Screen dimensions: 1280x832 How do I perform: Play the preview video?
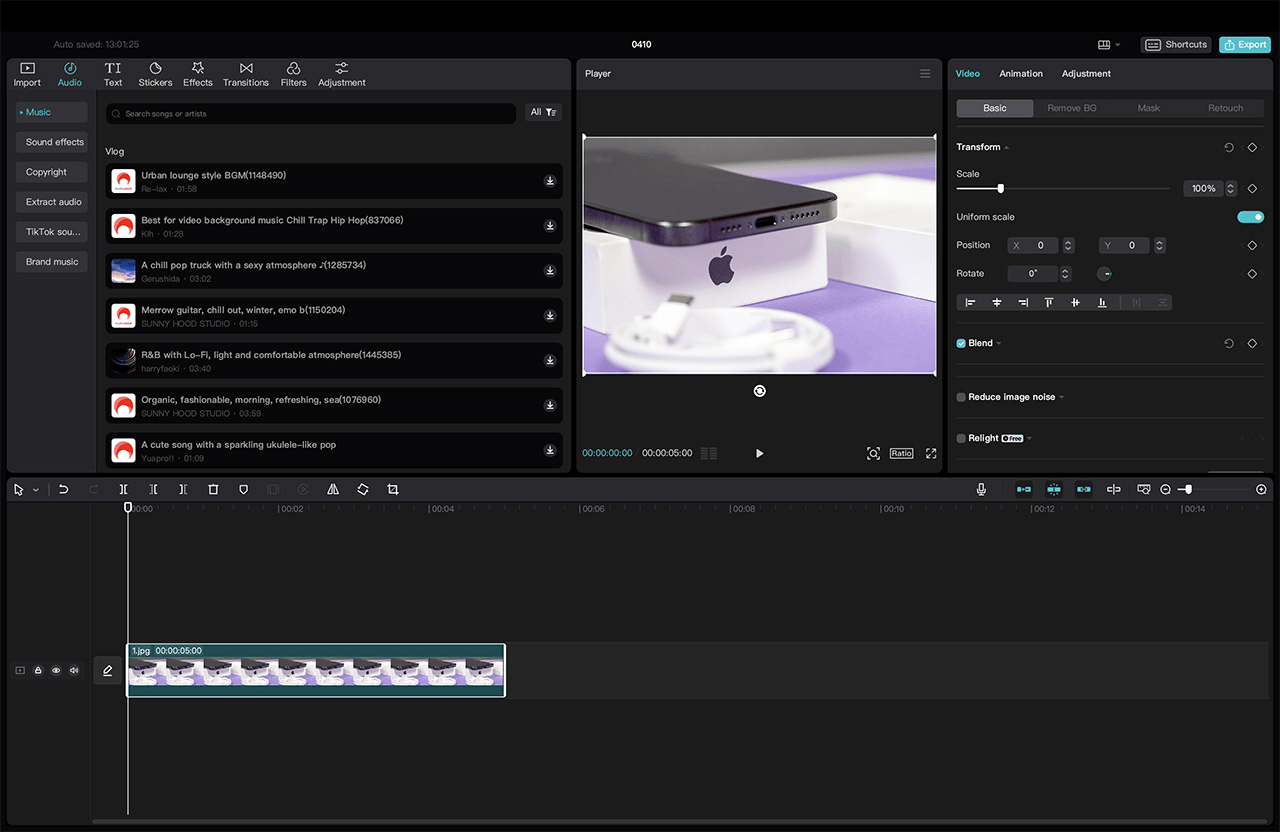click(759, 453)
